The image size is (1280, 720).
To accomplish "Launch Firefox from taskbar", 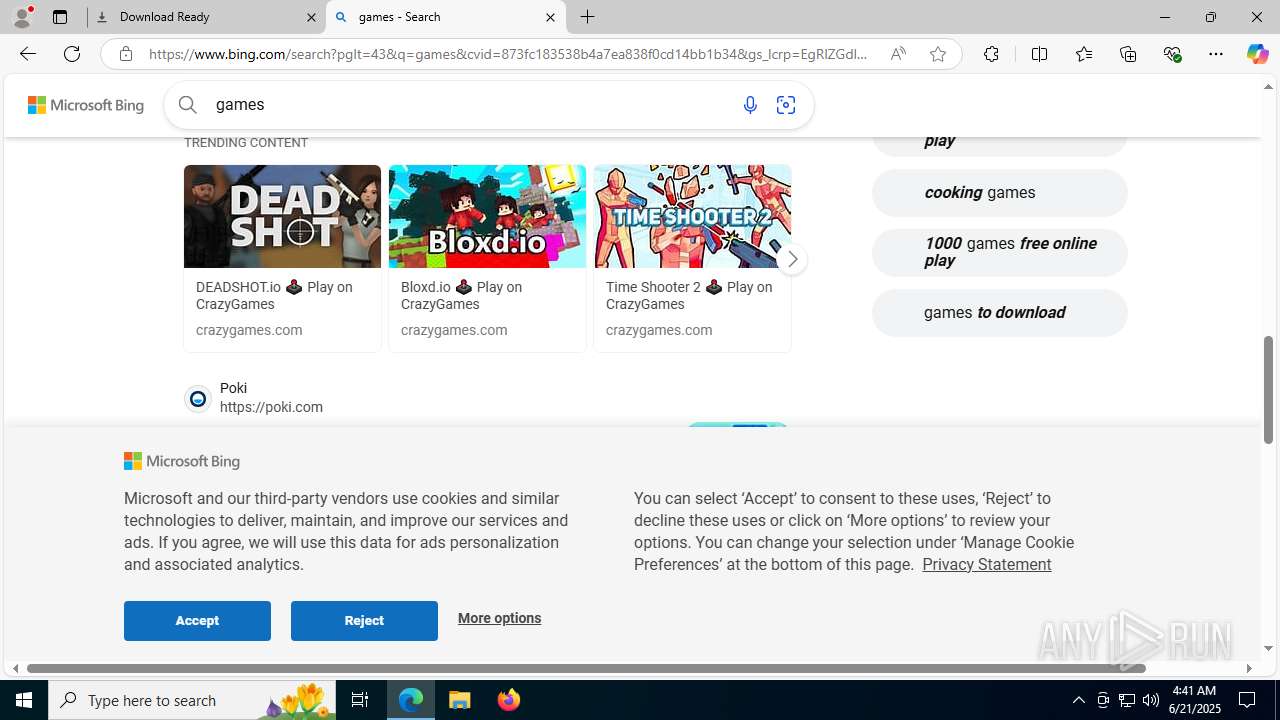I will coord(509,700).
